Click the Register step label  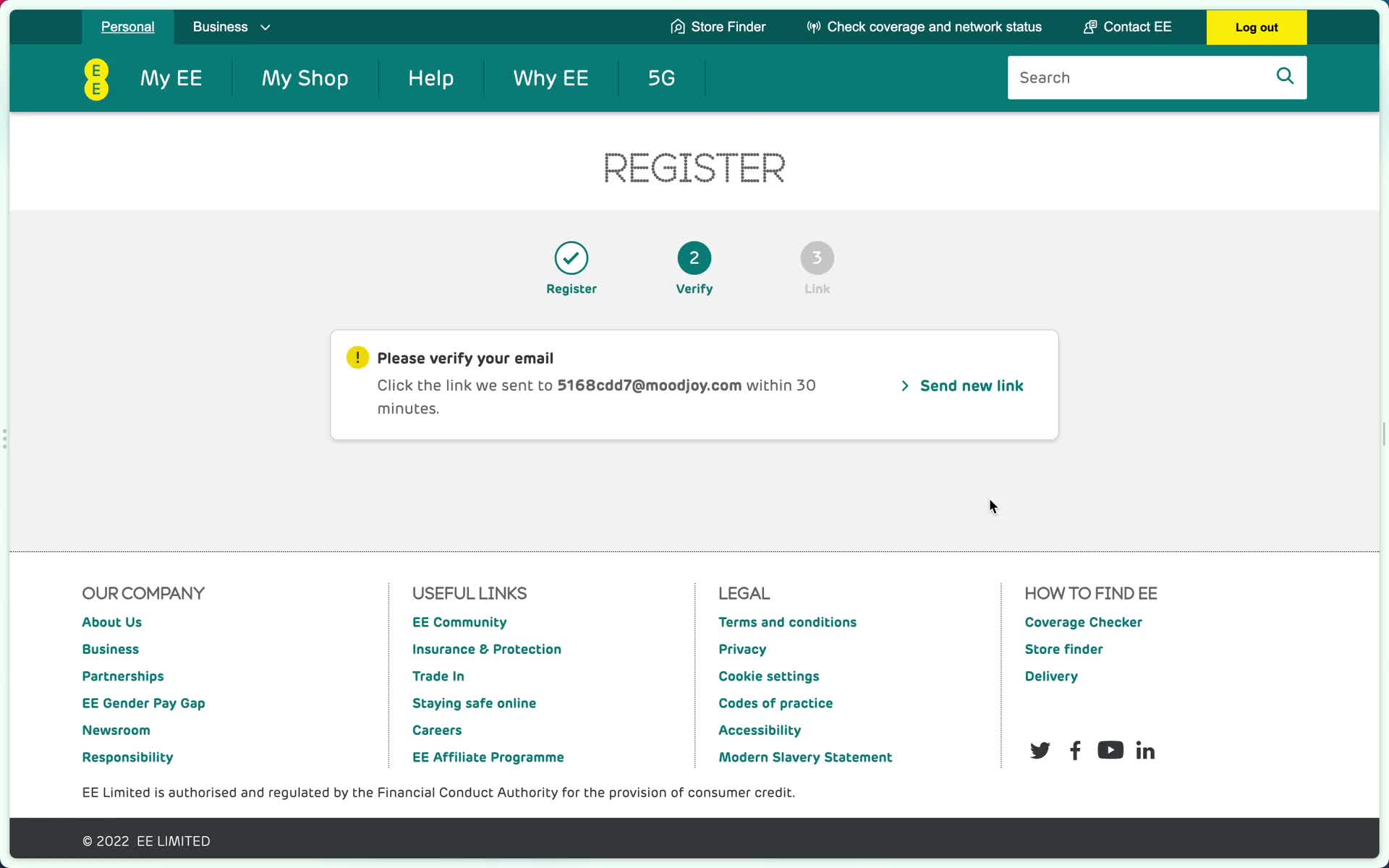(x=572, y=289)
